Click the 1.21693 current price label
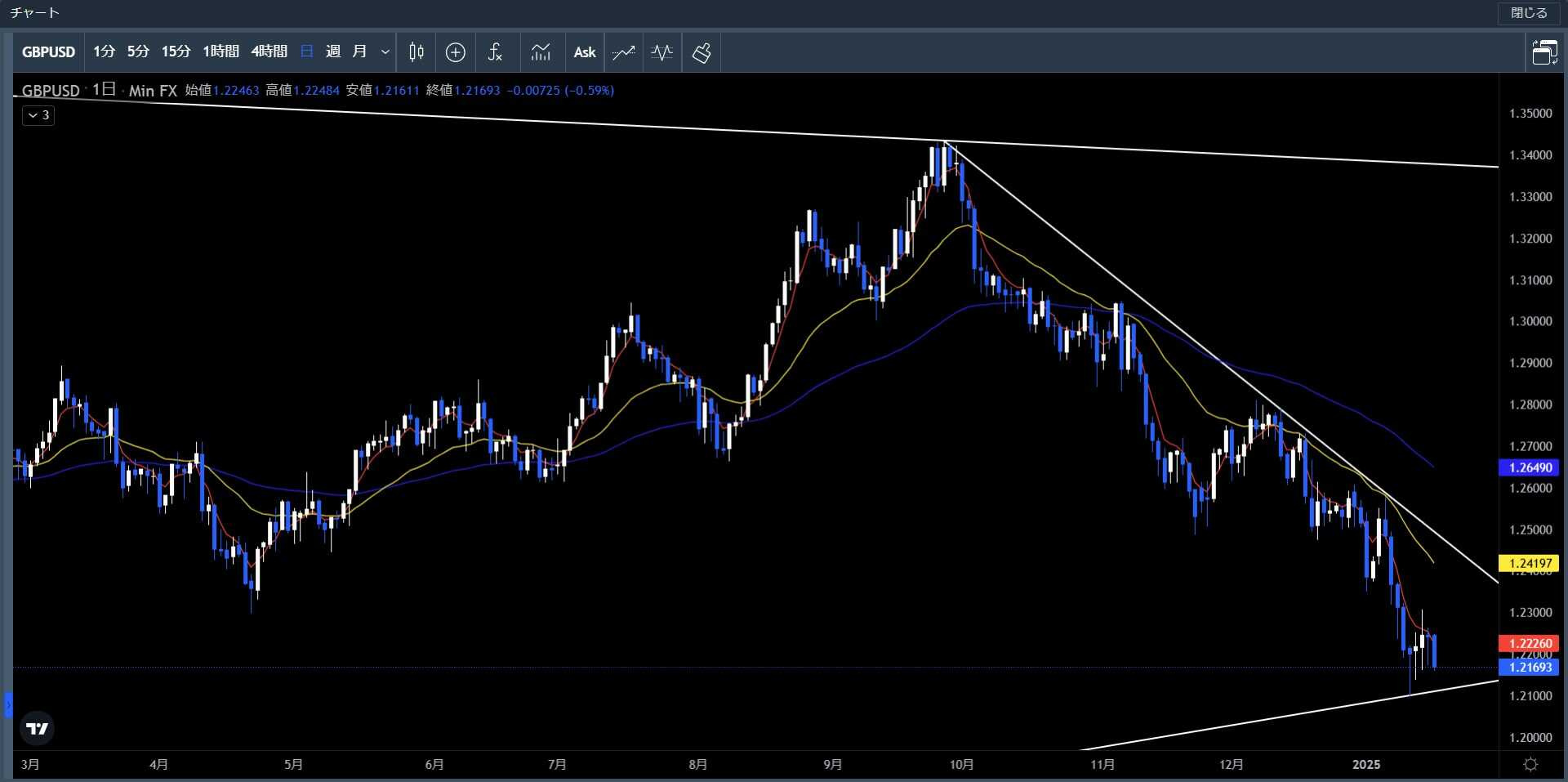The image size is (1568, 782). 1529,668
